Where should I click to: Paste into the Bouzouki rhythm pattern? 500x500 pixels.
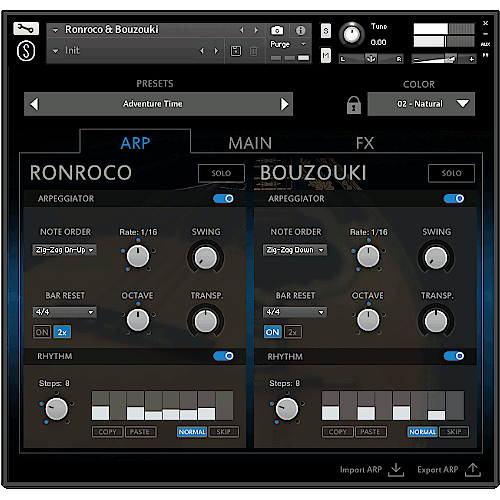pyautogui.click(x=371, y=432)
